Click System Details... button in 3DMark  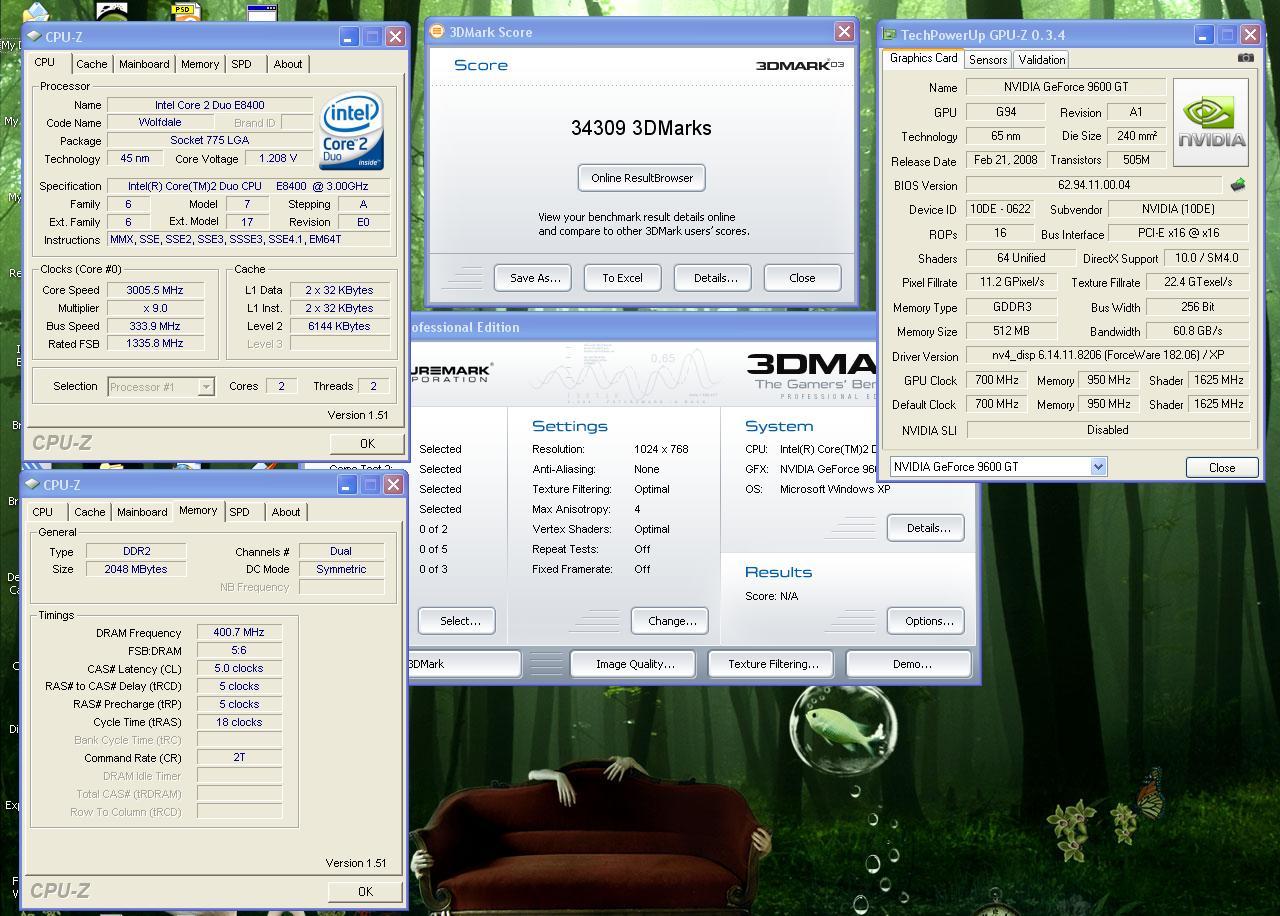click(x=928, y=528)
